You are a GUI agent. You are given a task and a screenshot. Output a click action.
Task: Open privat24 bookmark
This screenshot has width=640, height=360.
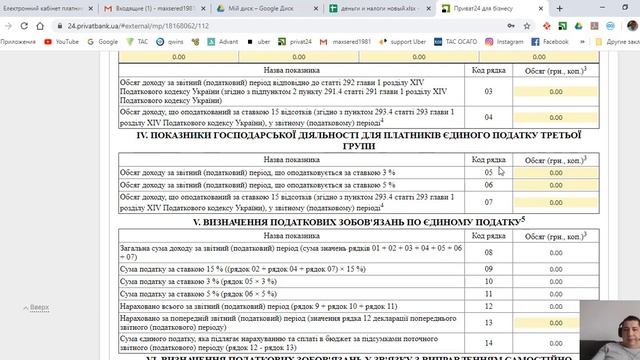[x=295, y=42]
